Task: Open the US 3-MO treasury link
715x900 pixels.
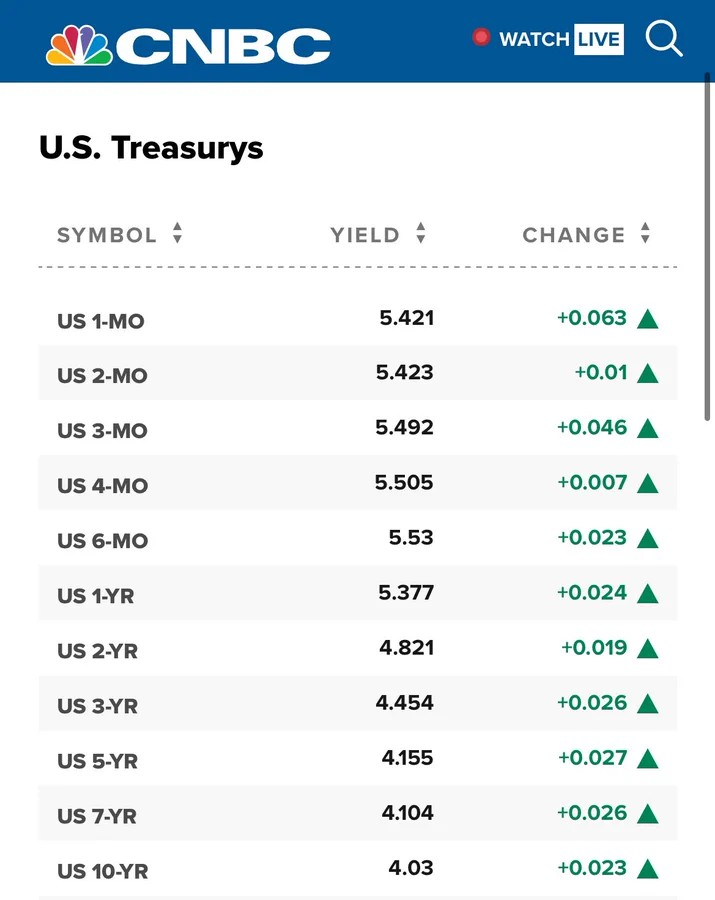Action: (102, 431)
